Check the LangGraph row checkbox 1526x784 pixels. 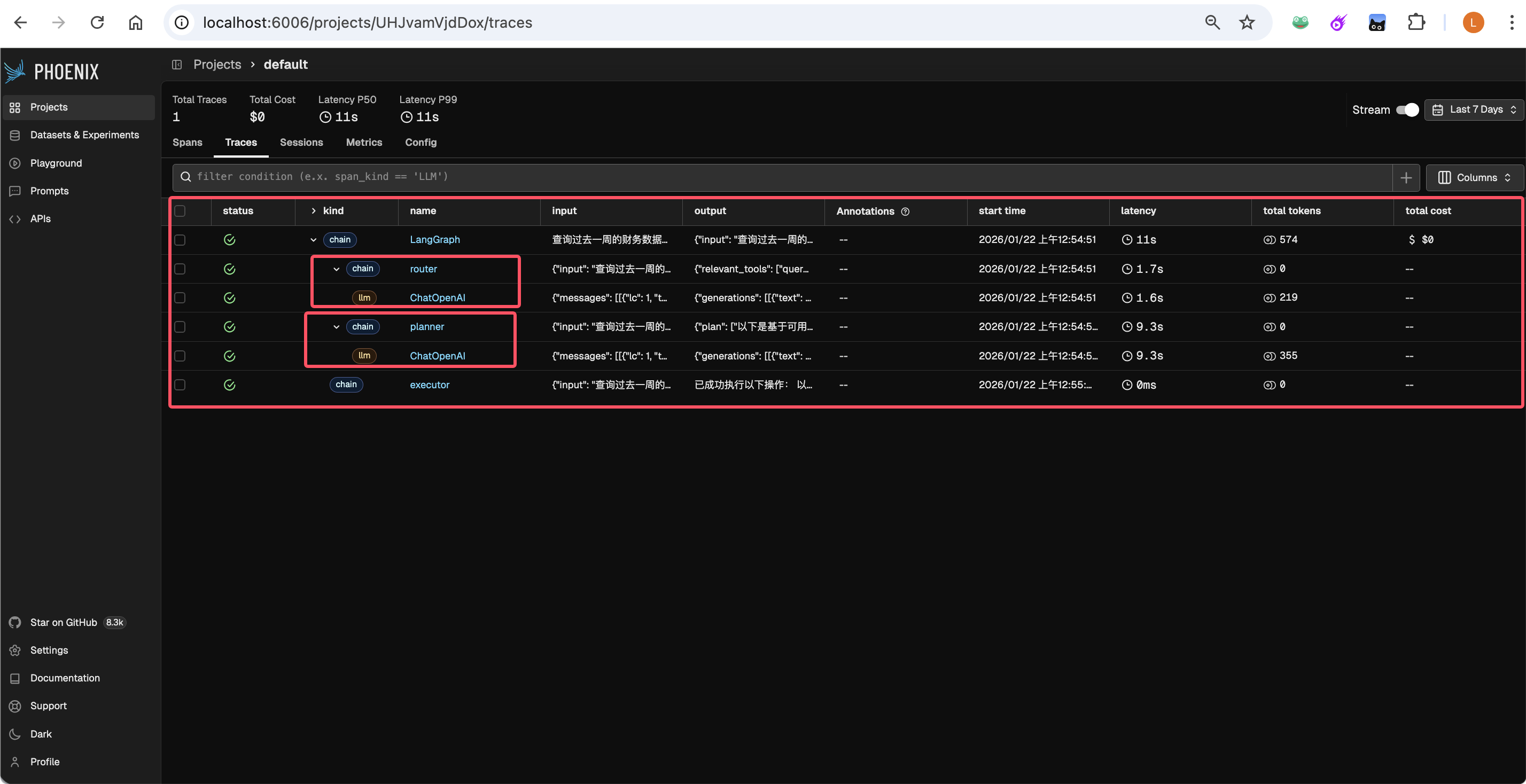(x=180, y=240)
